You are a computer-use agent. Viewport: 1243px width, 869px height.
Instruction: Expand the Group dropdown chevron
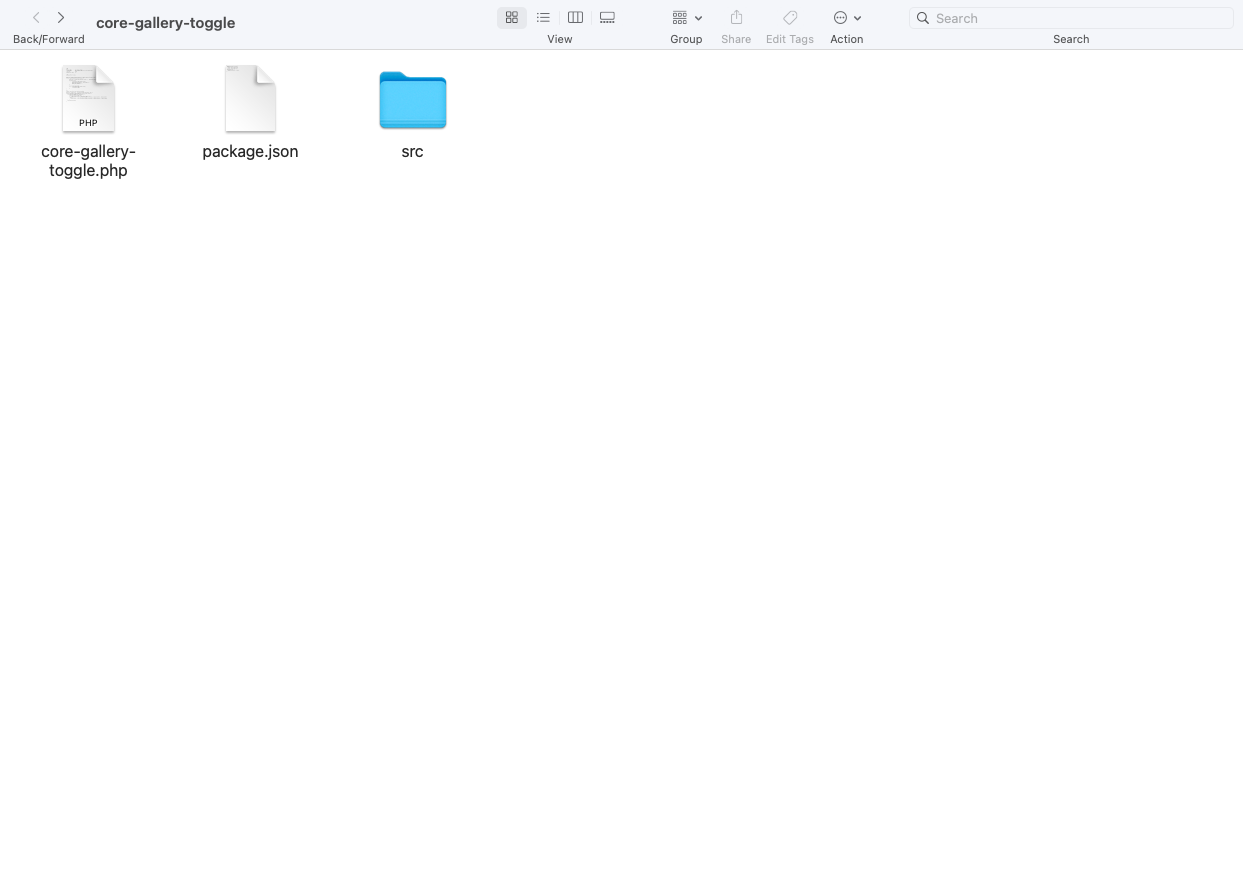pyautogui.click(x=698, y=18)
